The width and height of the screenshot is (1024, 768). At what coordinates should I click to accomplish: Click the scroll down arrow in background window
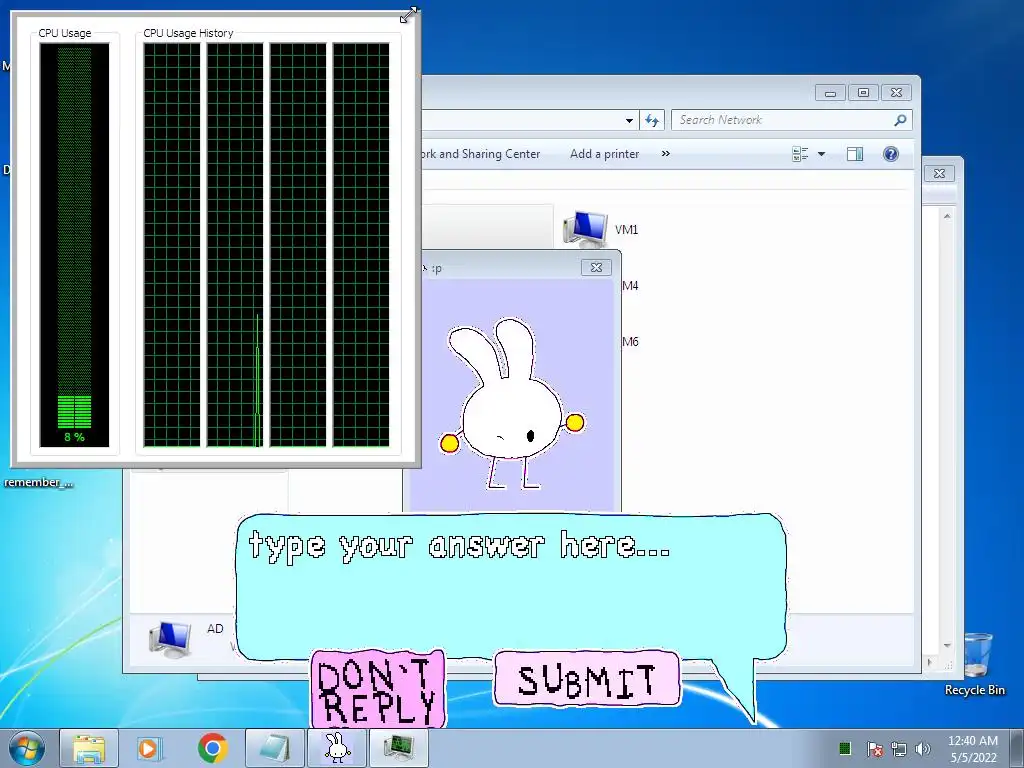[947, 645]
